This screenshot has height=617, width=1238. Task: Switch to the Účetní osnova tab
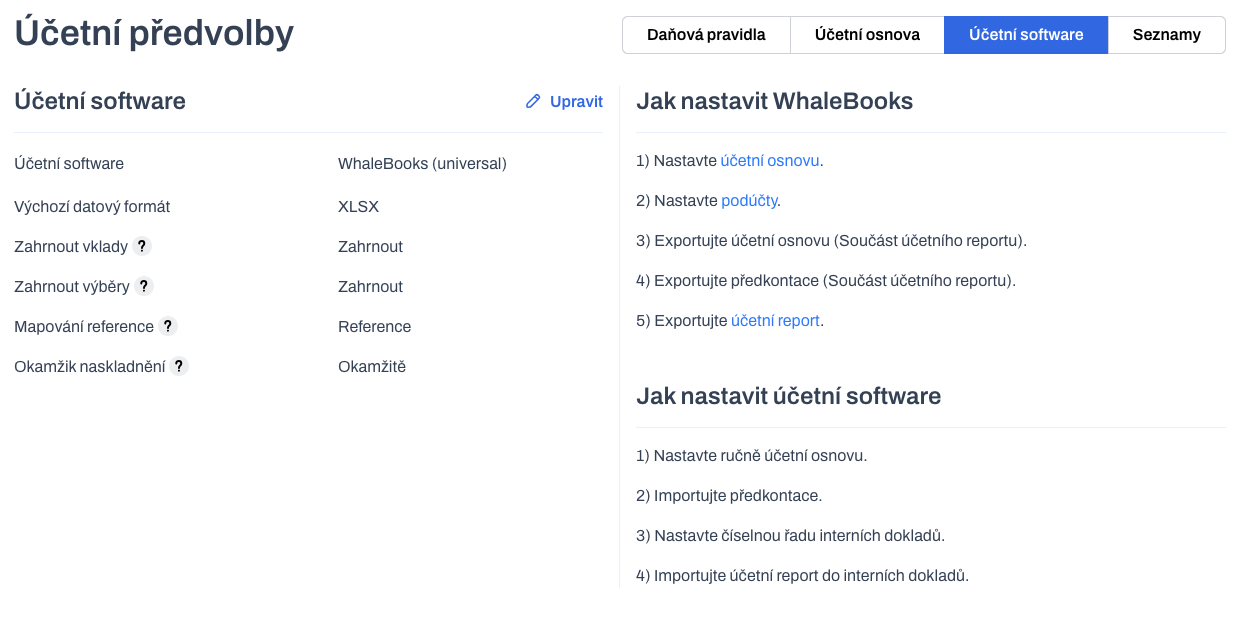[x=867, y=35]
